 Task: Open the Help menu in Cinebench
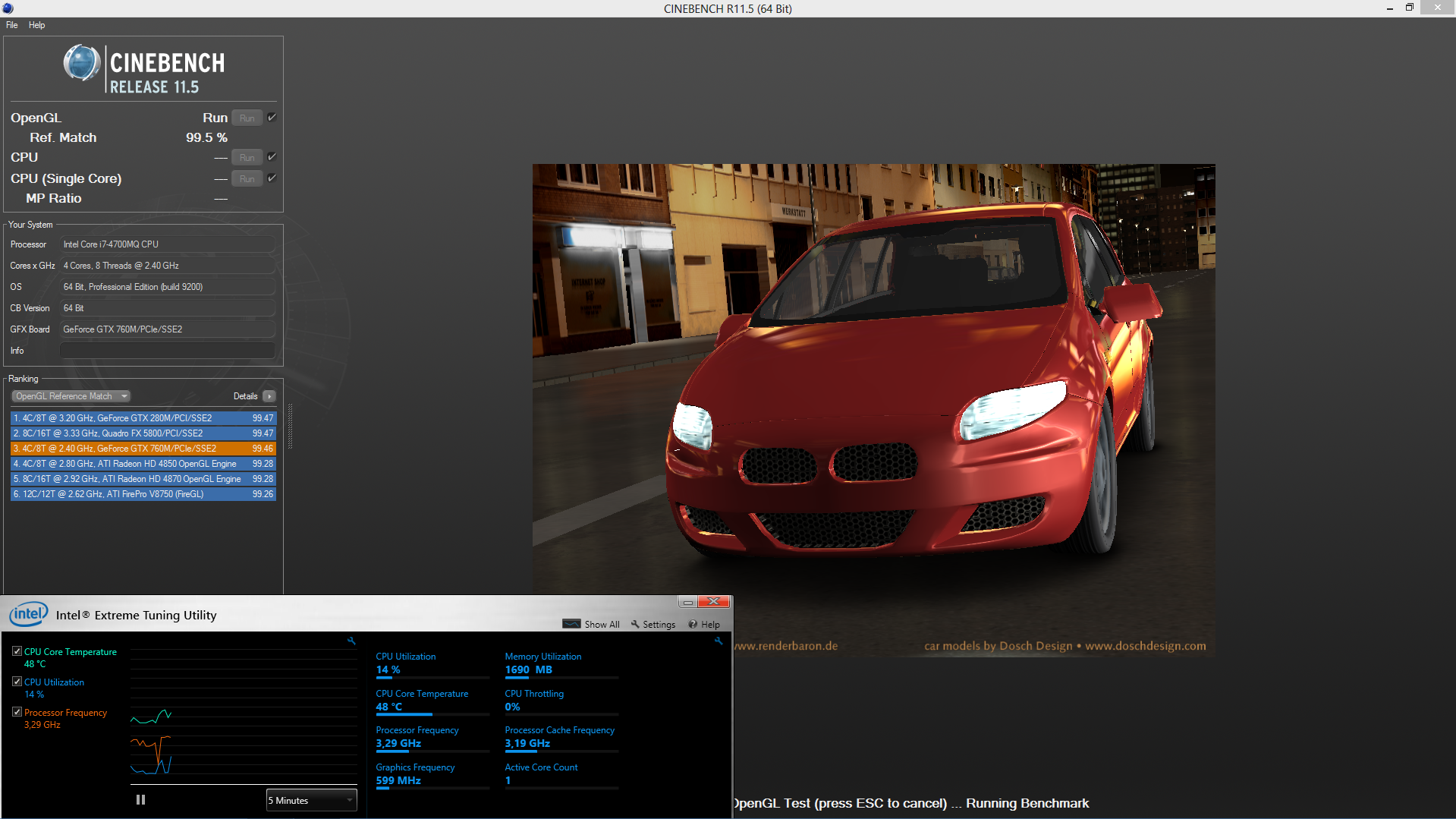[36, 25]
